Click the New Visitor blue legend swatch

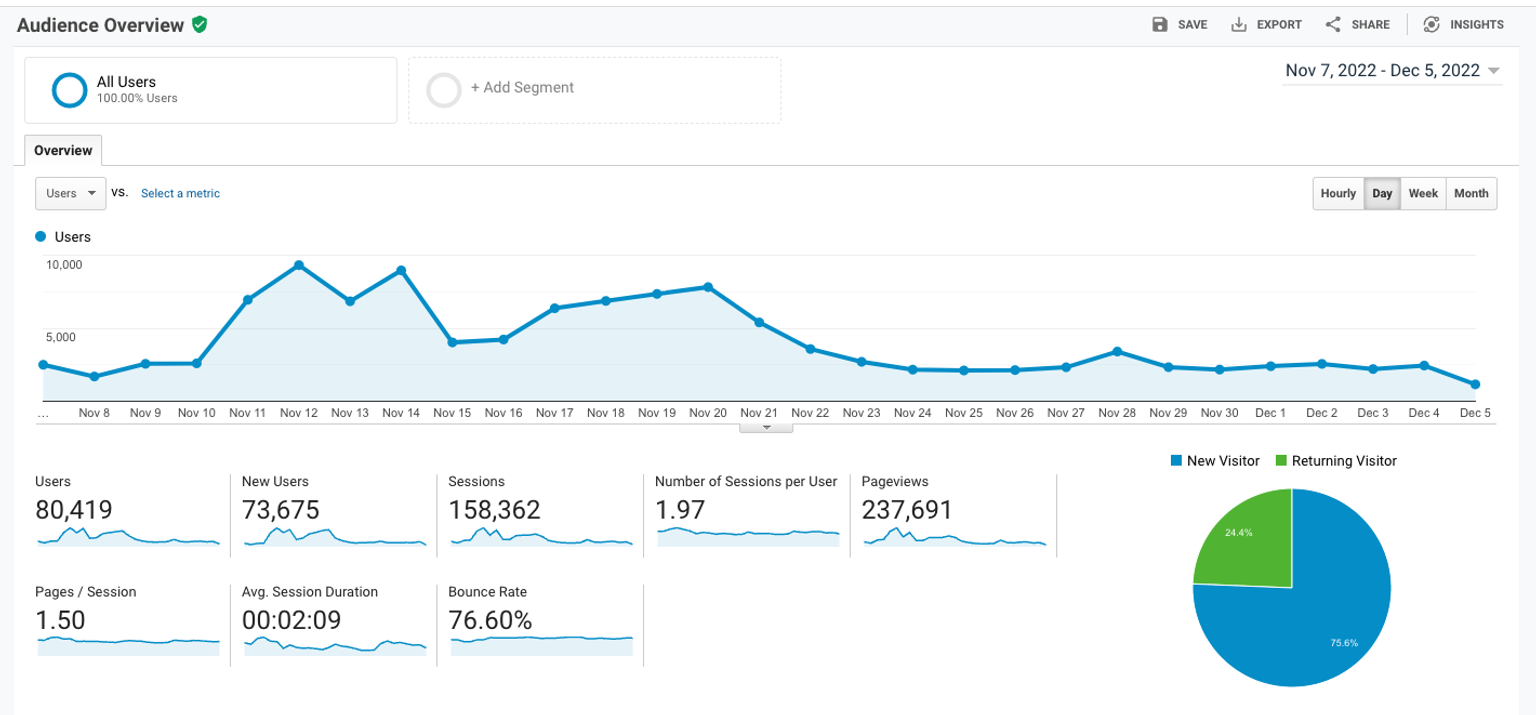(x=1176, y=461)
